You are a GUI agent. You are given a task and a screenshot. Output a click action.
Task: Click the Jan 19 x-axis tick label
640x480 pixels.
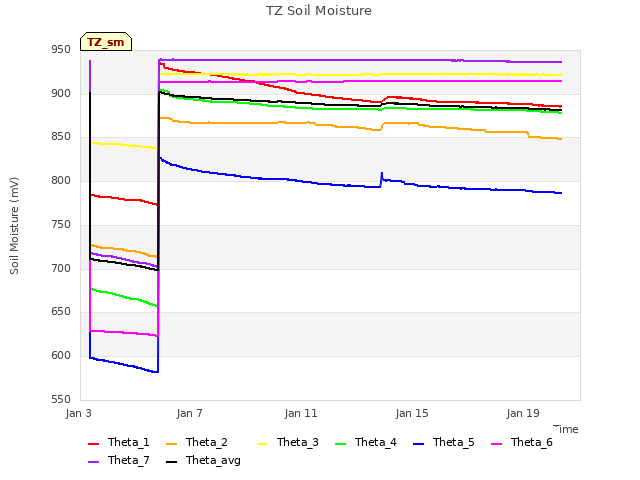click(523, 413)
